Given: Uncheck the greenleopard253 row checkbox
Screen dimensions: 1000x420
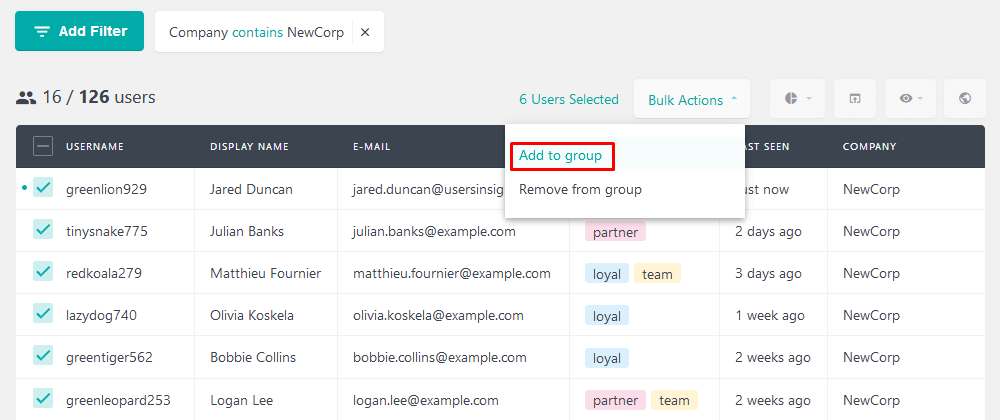Looking at the screenshot, I should coord(43,399).
